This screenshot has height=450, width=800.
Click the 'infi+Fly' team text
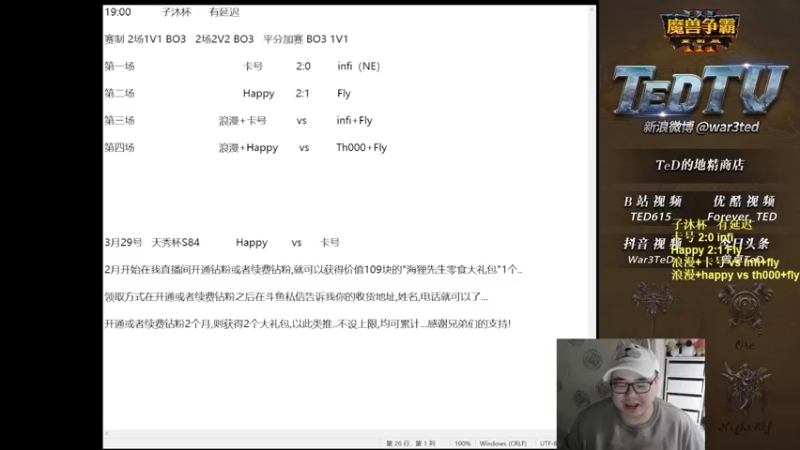click(354, 120)
